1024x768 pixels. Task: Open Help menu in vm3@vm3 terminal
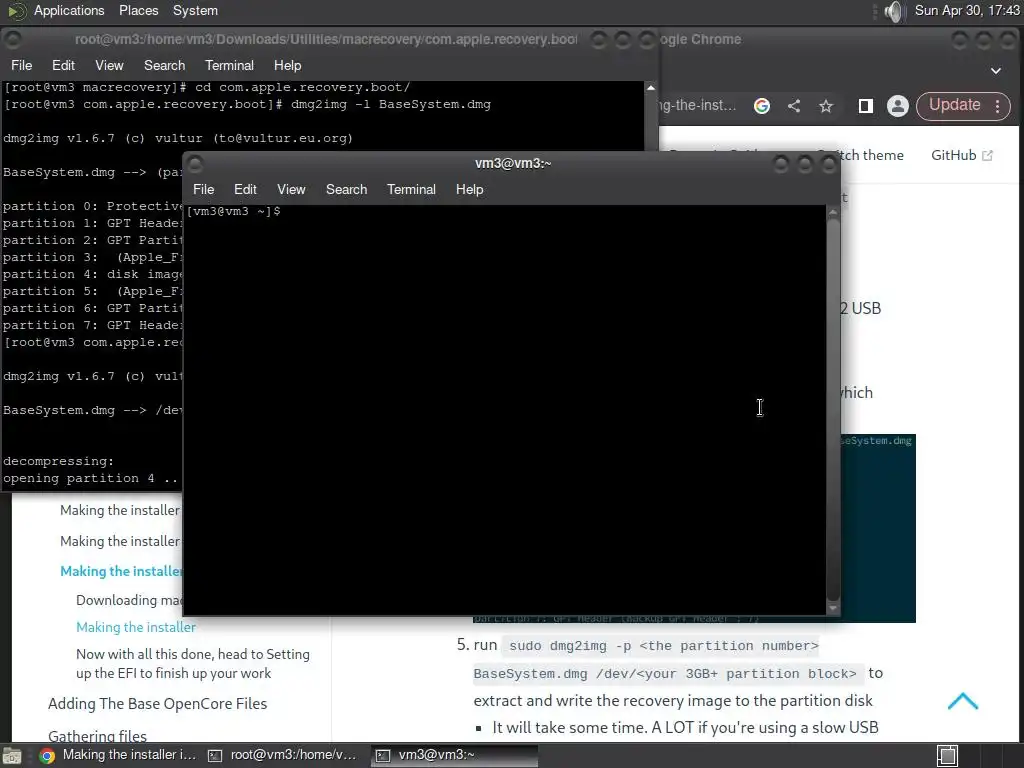(470, 189)
